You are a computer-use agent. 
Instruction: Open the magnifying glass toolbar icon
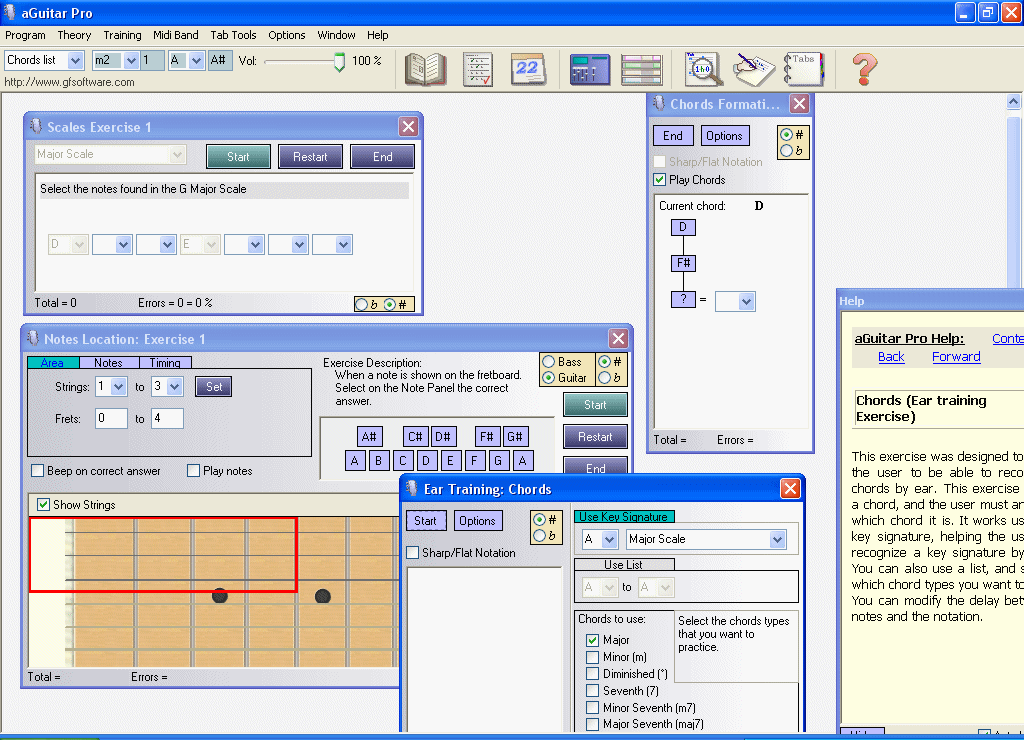point(703,70)
